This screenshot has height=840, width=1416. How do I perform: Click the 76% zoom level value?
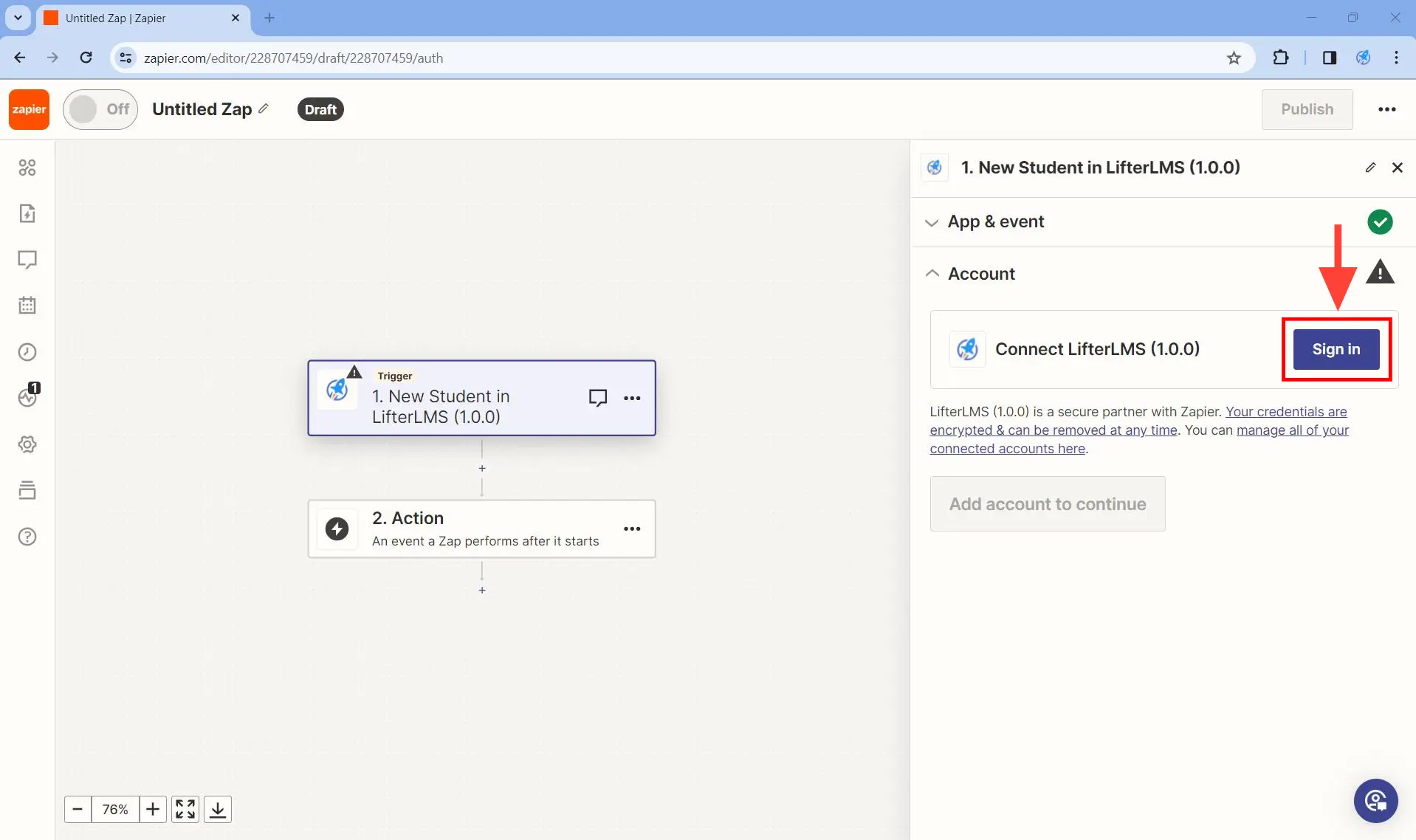point(115,809)
